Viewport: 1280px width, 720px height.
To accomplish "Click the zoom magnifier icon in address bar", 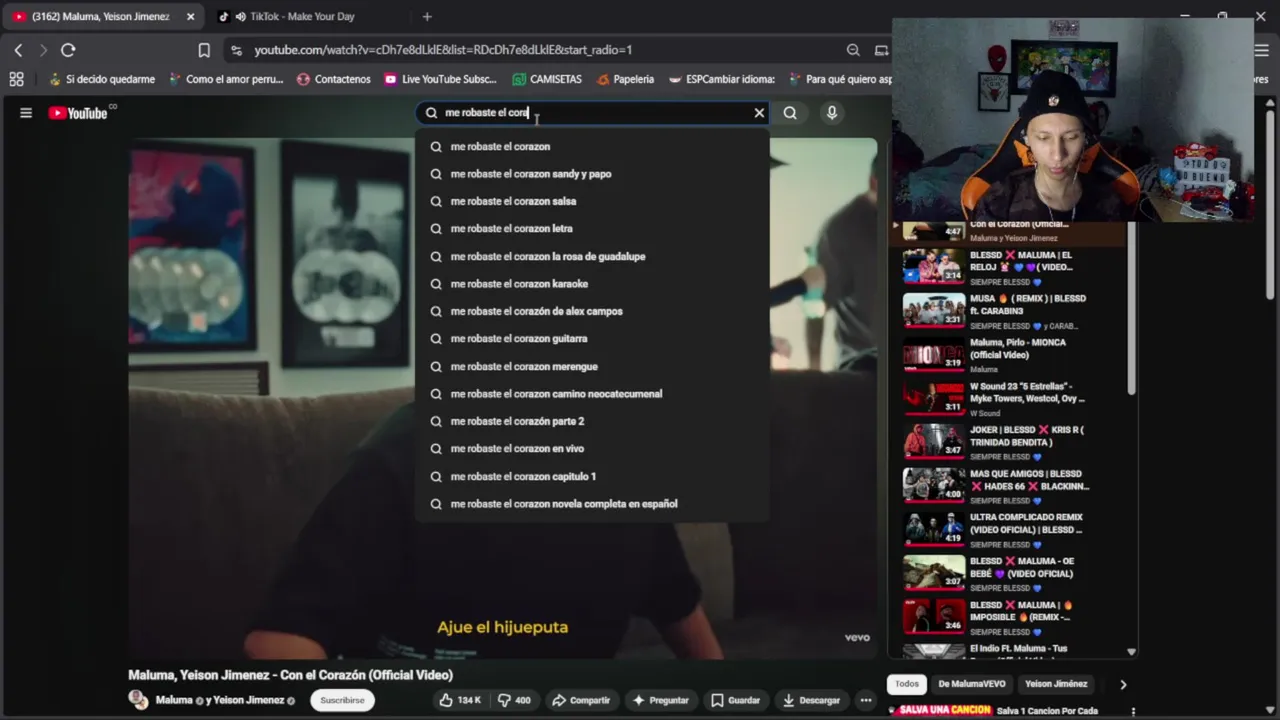I will 853,50.
